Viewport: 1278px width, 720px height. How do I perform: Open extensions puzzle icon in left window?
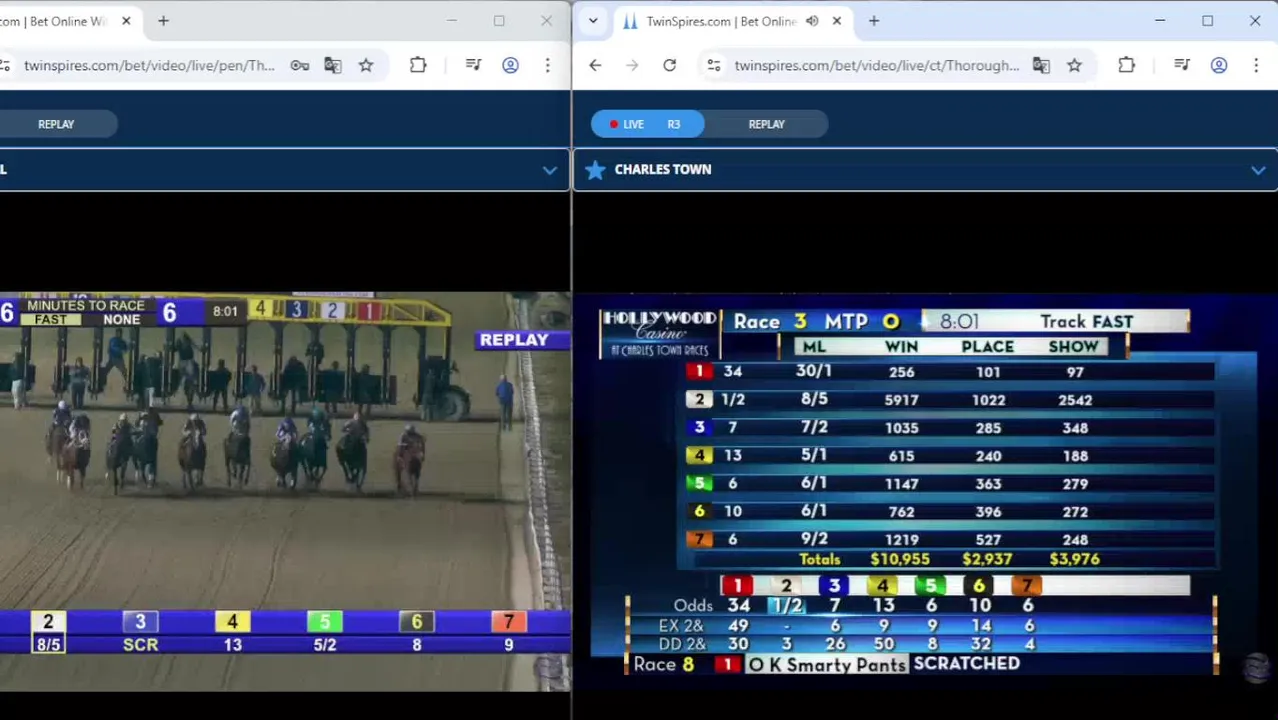pos(418,65)
